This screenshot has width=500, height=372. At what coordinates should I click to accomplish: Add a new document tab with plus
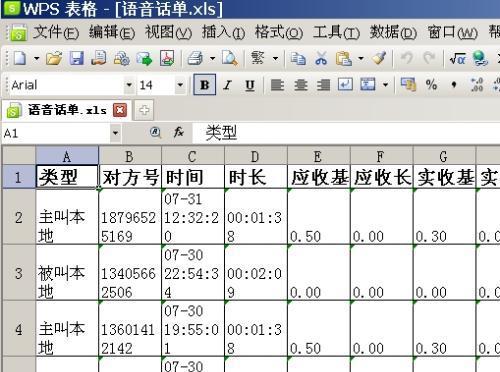coord(144,110)
